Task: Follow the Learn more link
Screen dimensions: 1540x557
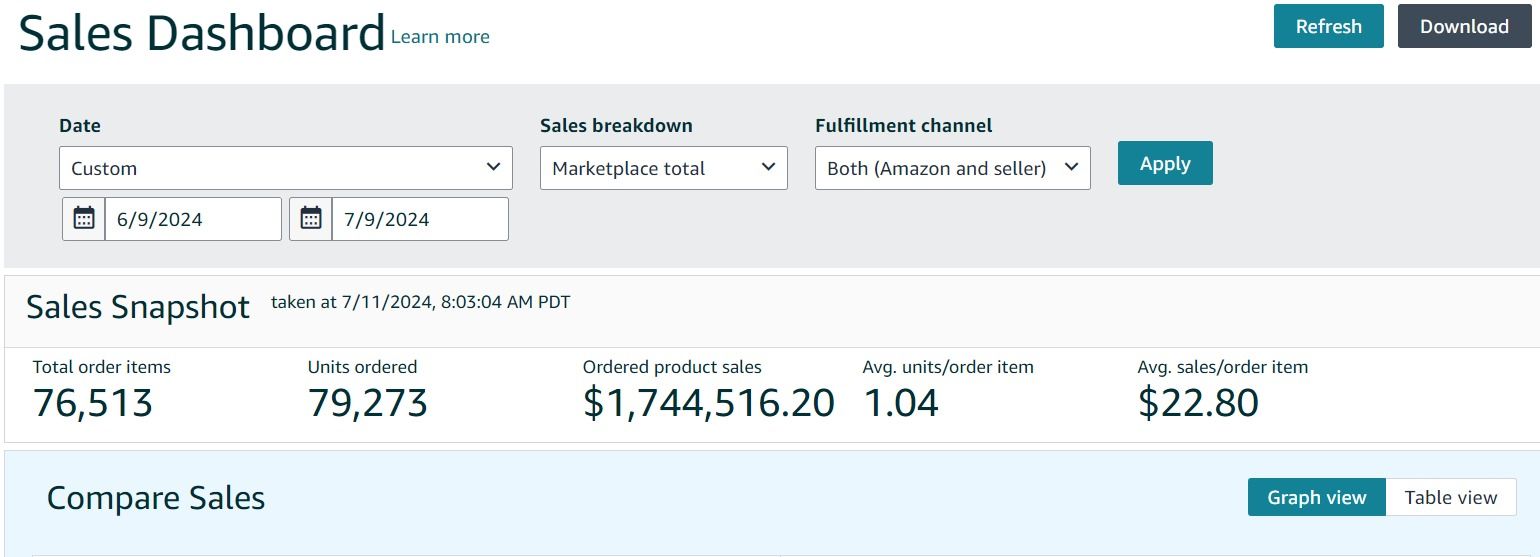Action: pos(440,37)
